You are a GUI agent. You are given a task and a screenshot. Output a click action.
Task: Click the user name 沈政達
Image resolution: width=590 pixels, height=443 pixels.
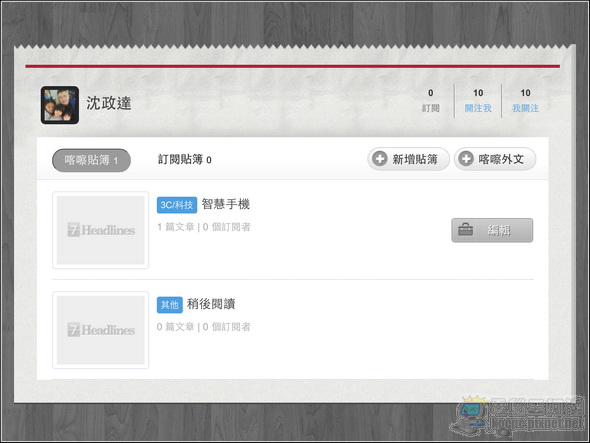tap(109, 103)
